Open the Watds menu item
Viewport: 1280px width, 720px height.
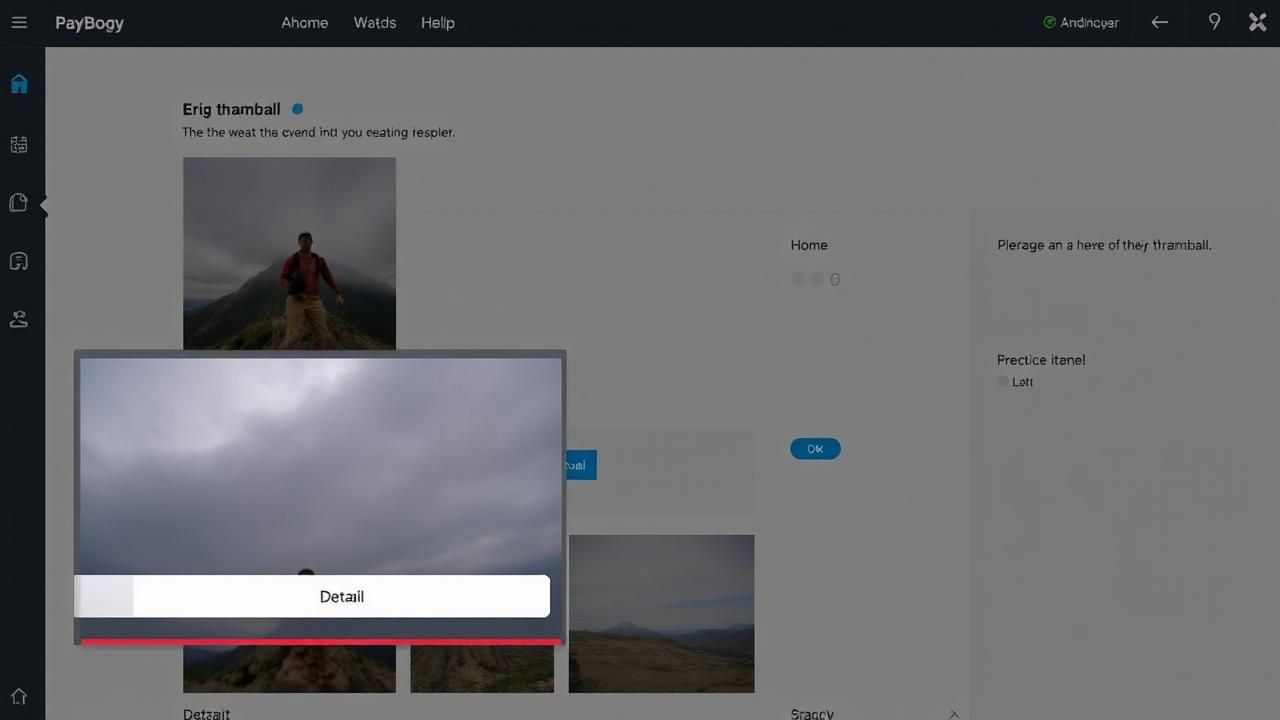[375, 23]
